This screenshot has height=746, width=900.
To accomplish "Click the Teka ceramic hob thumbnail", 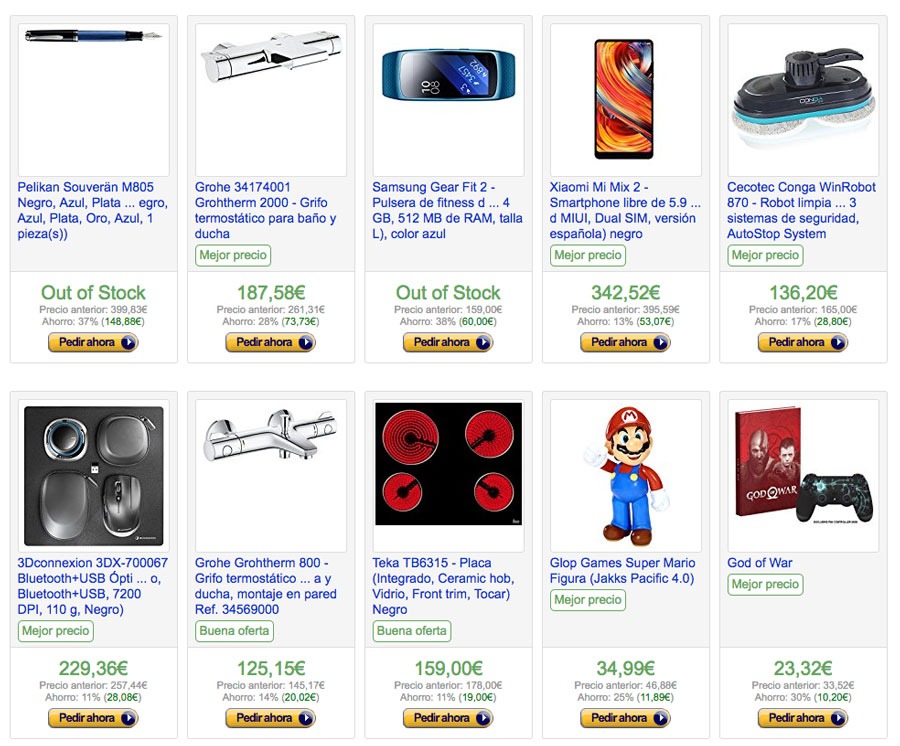I will (448, 474).
